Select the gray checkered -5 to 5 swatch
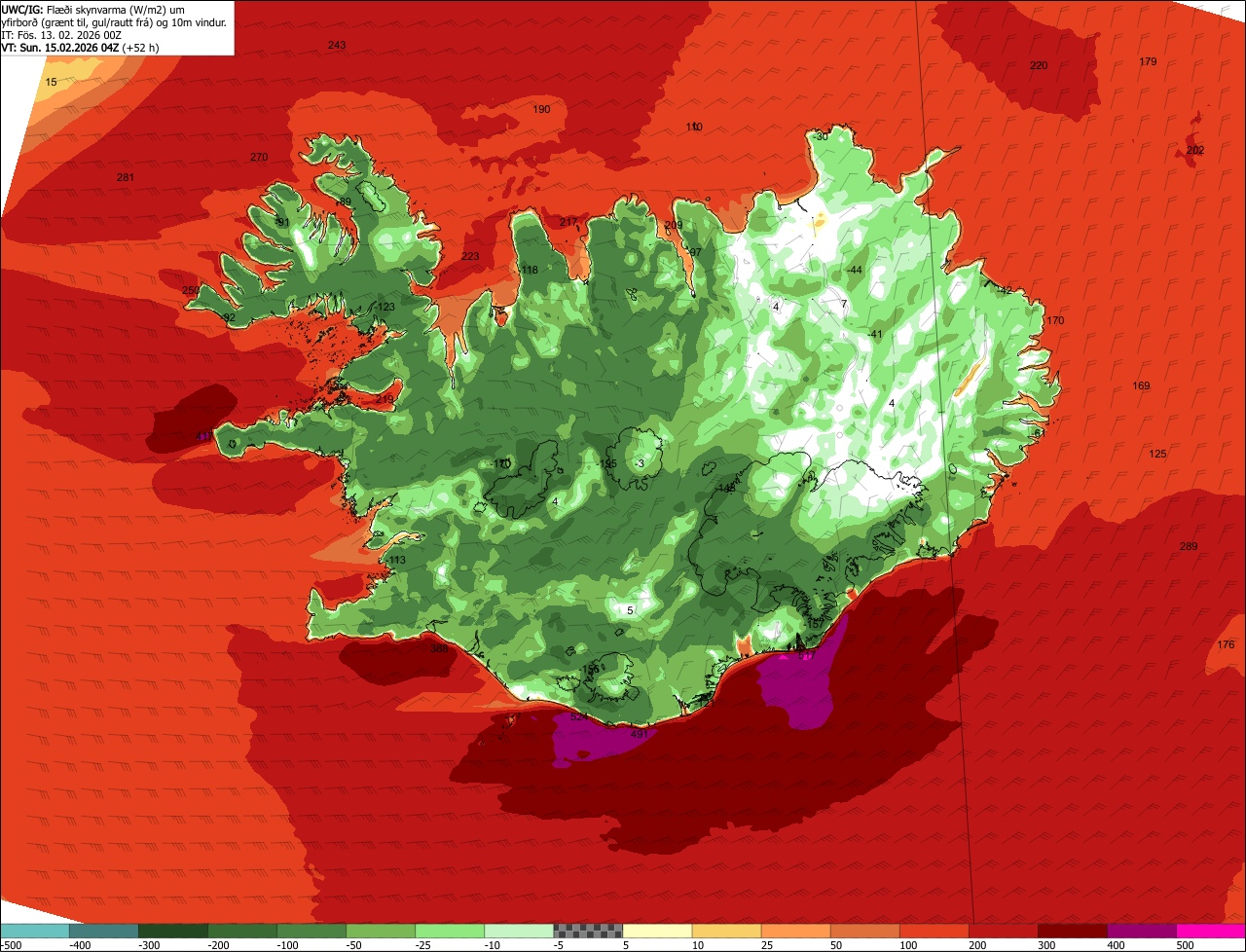 [588, 931]
